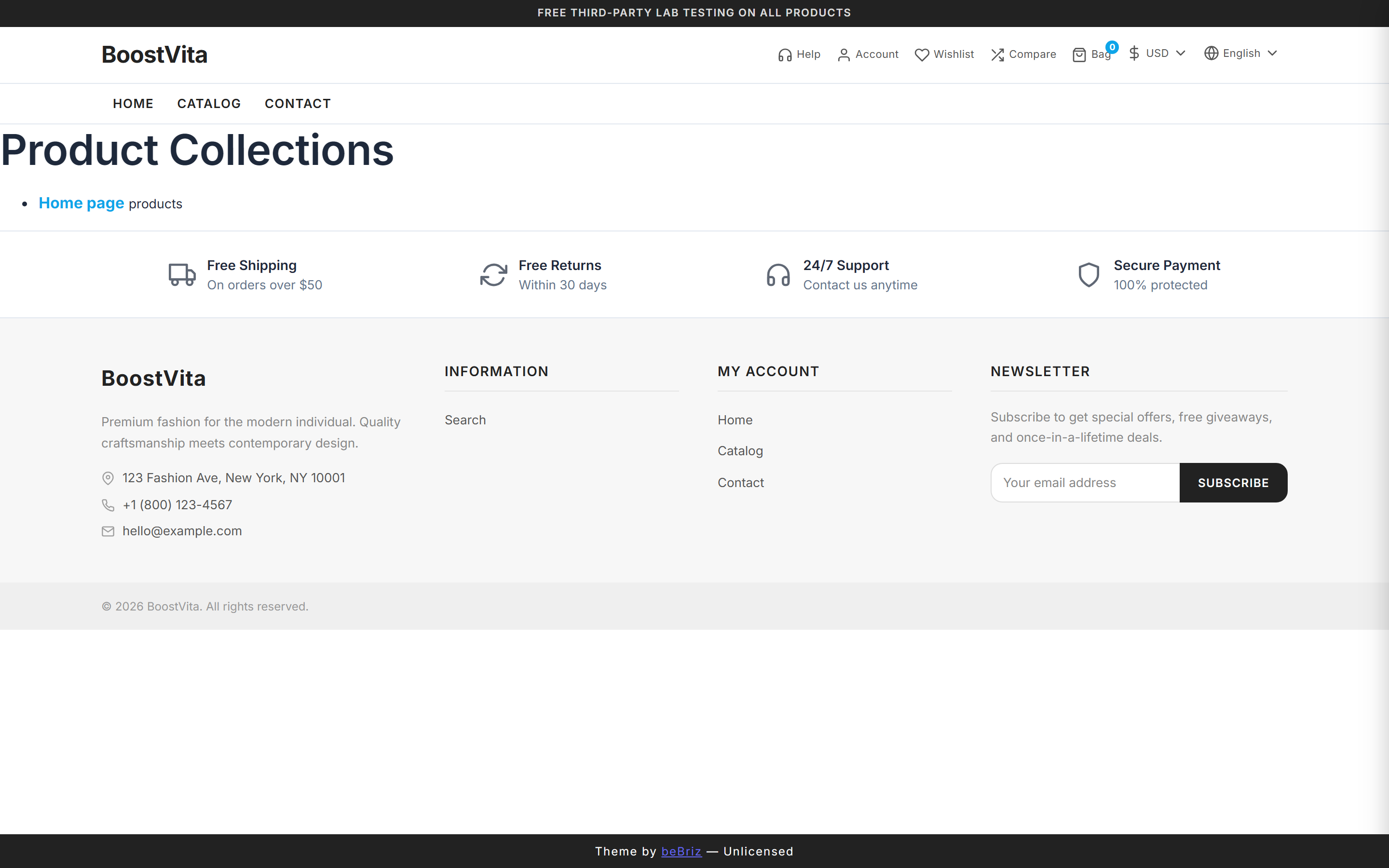Select the CONTACT navigation item
Viewport: 1389px width, 868px height.
coord(297,104)
